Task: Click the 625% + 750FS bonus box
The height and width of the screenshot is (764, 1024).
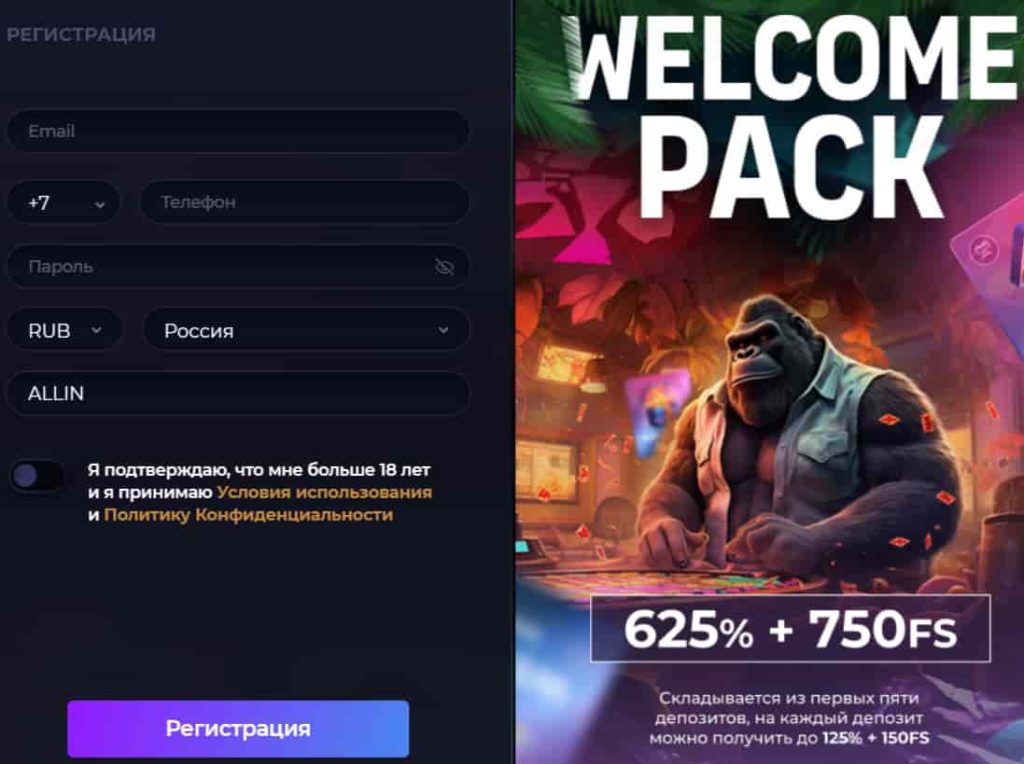Action: point(790,629)
